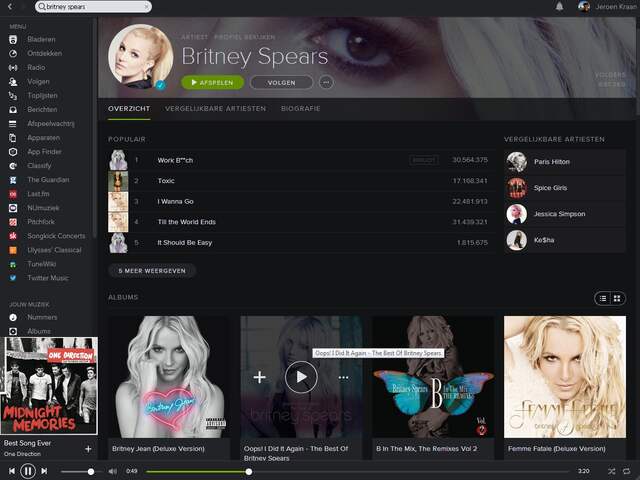Open Jeroen Kraan's profile menu

(x=608, y=7)
